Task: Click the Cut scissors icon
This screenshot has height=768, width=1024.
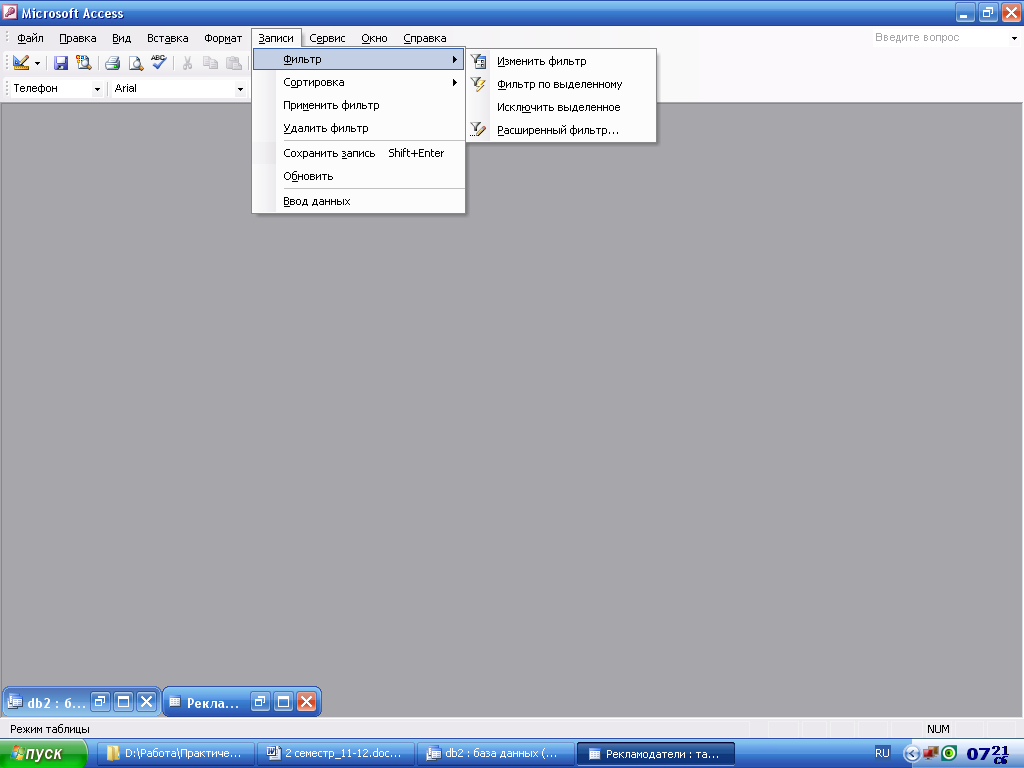Action: [x=187, y=63]
